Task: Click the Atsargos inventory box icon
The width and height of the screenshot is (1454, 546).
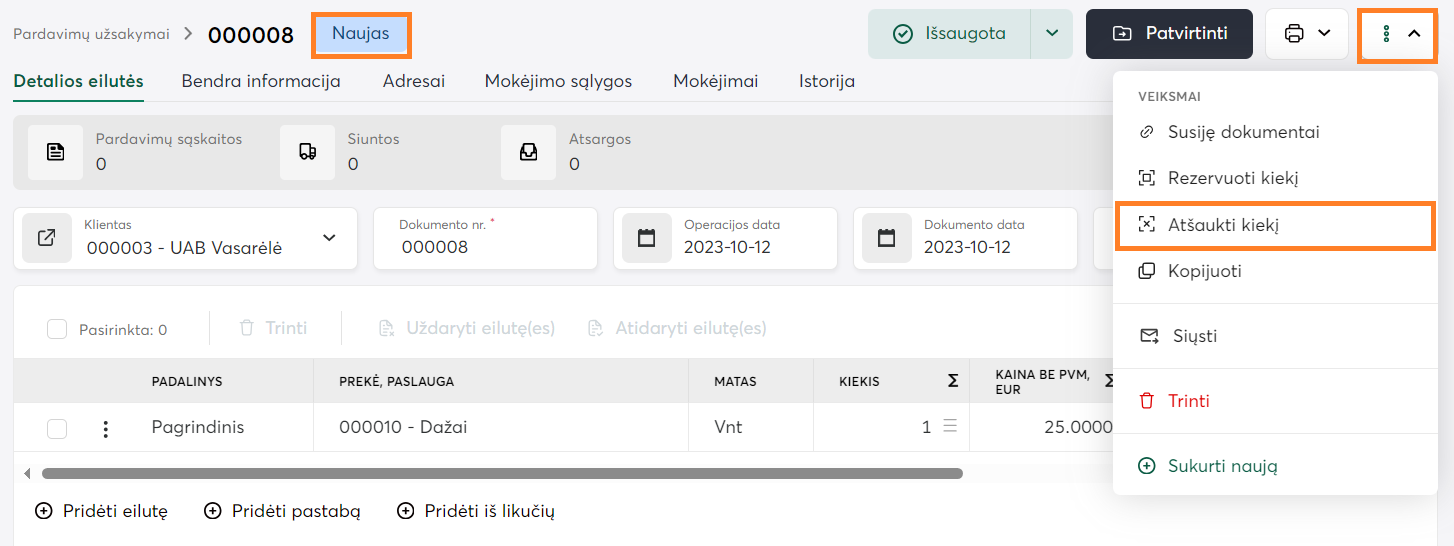Action: [x=529, y=152]
